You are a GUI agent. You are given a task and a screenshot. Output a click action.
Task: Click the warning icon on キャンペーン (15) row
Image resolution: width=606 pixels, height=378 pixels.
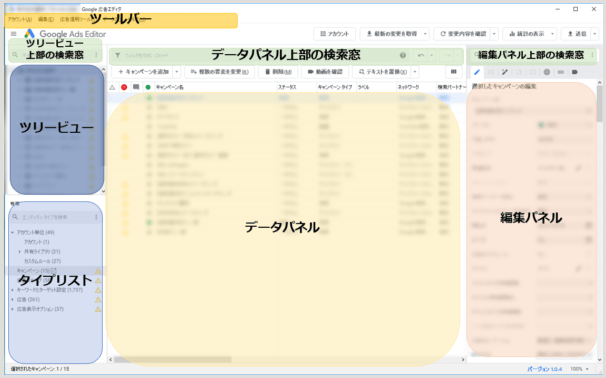98,271
